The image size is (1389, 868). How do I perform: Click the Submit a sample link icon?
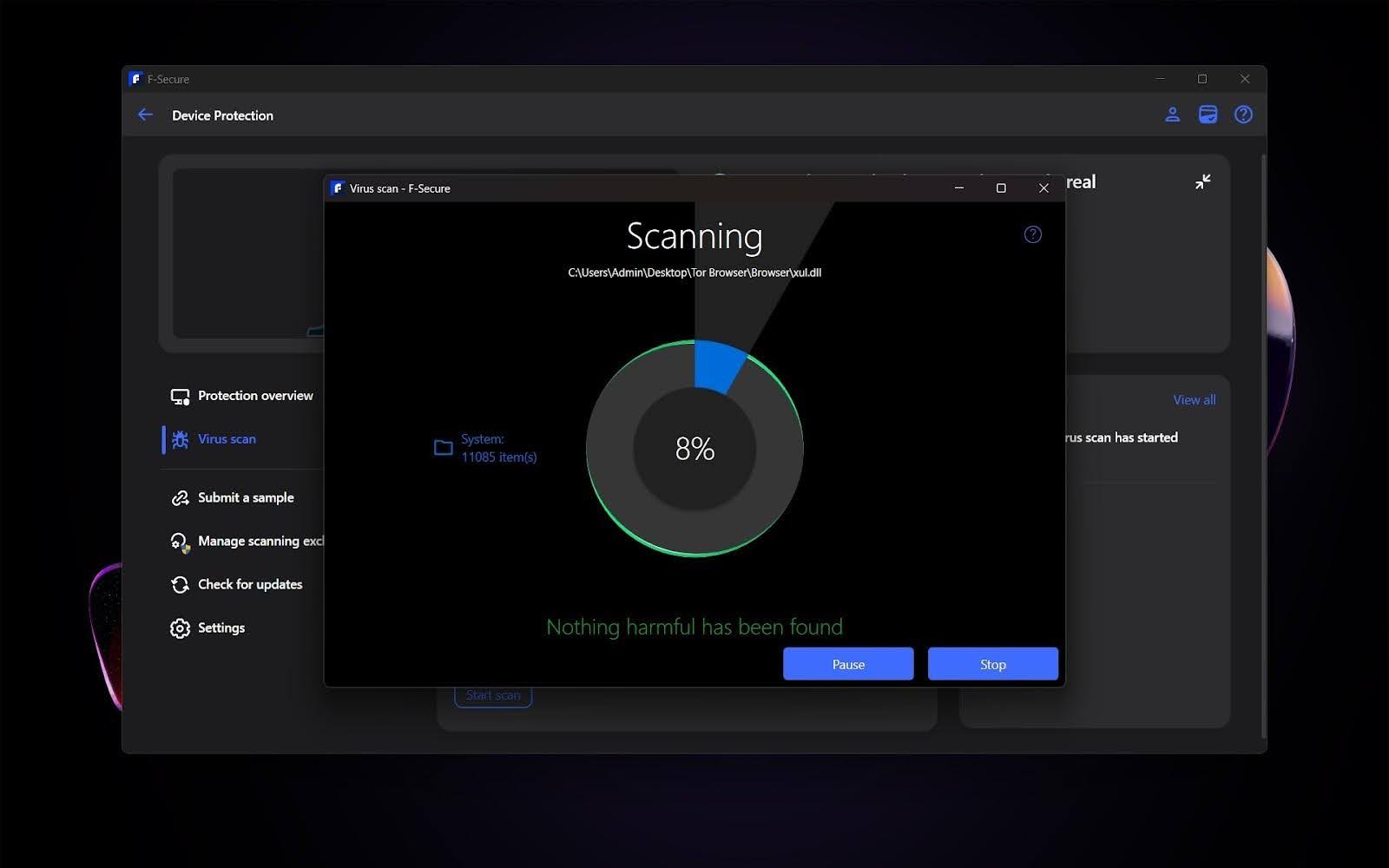(180, 498)
